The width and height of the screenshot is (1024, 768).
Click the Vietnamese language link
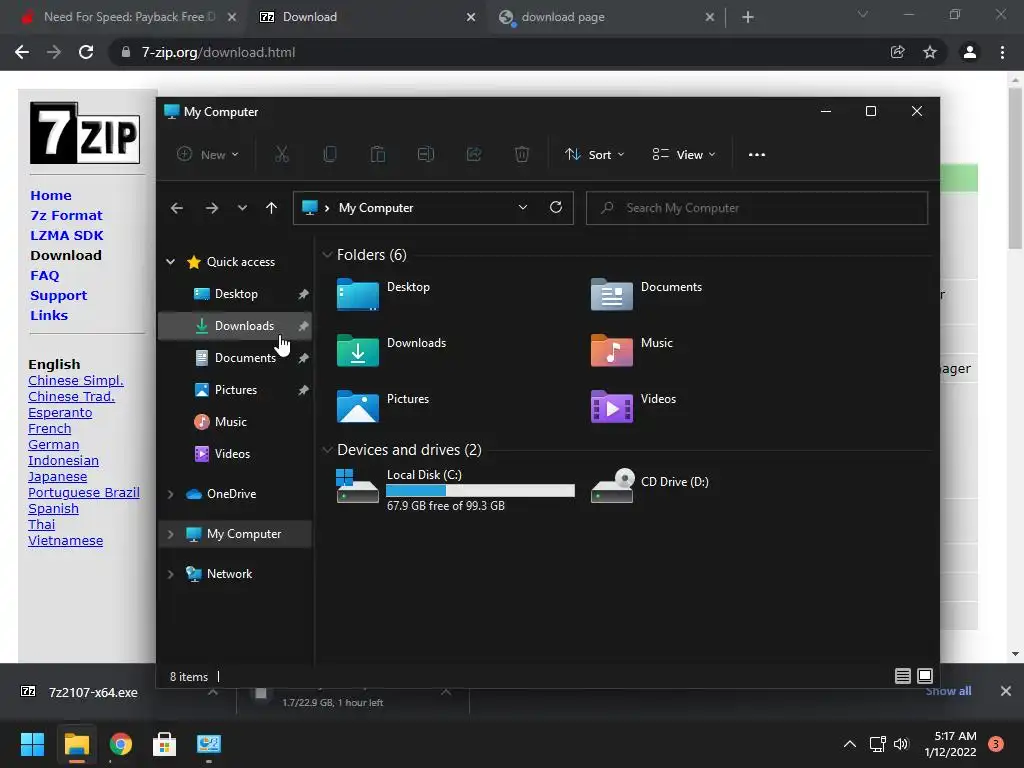pos(65,541)
